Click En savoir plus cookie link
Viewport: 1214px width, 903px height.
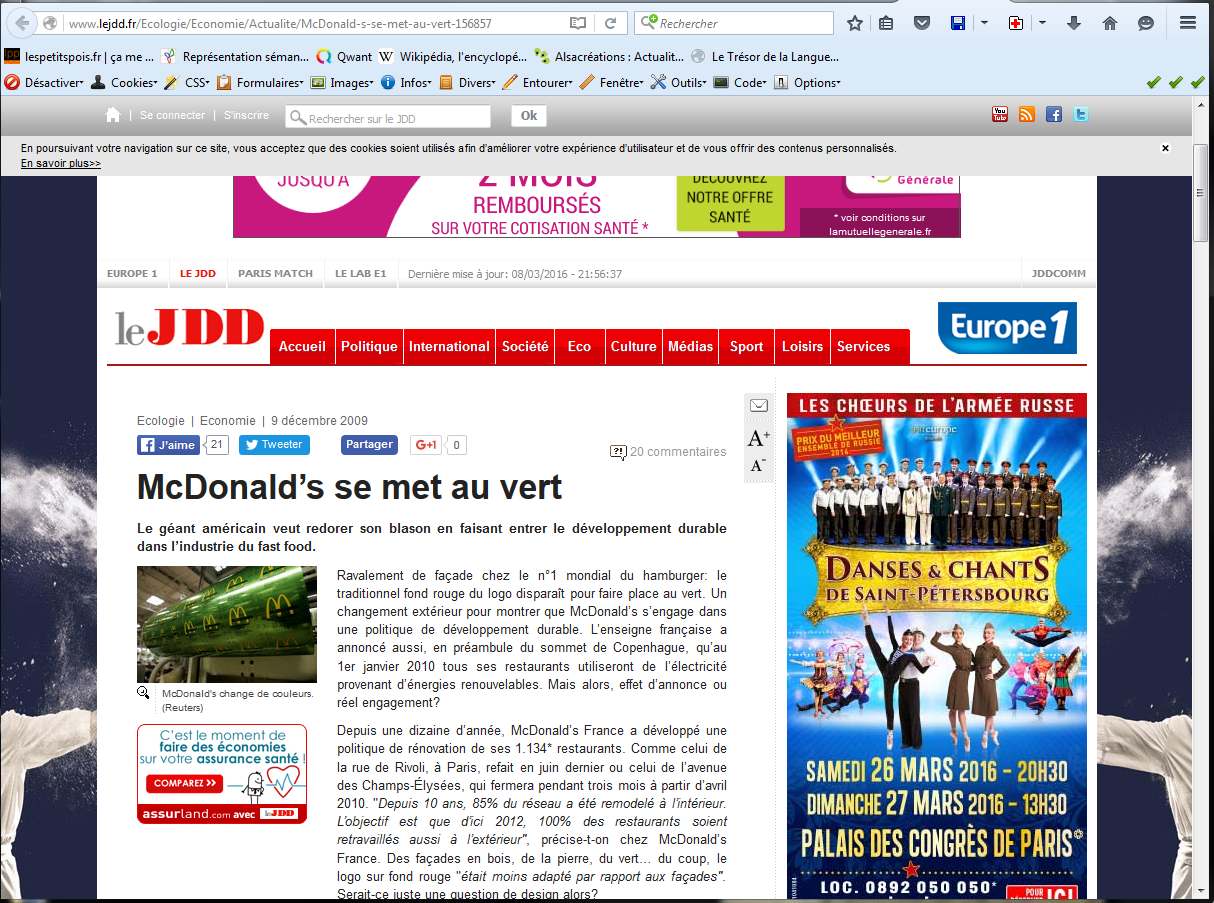click(x=61, y=163)
